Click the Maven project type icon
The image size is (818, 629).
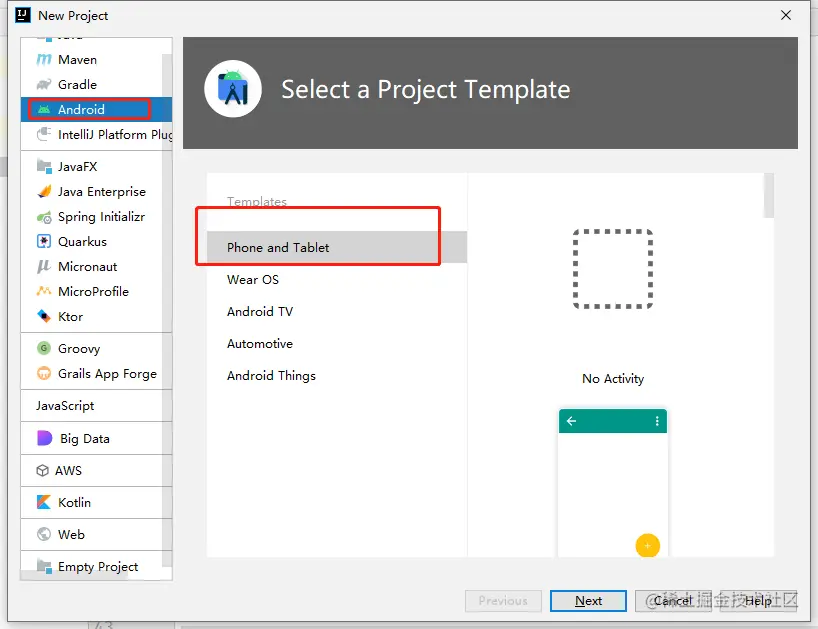(44, 59)
